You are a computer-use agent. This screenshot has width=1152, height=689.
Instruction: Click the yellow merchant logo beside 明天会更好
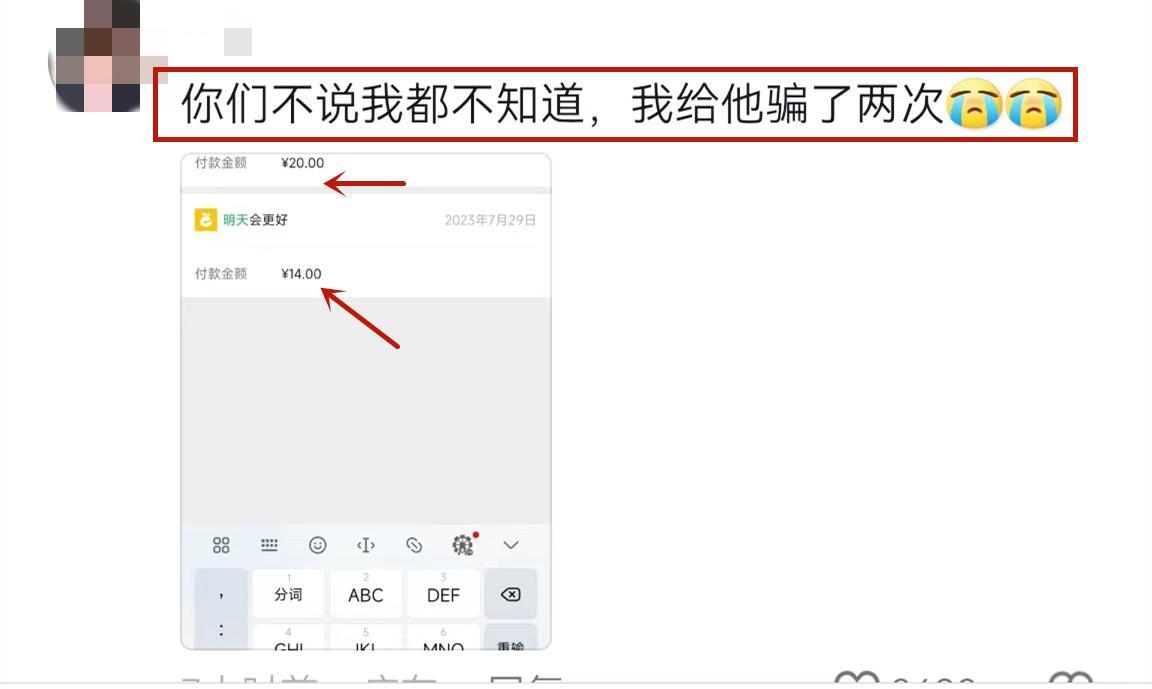pos(205,220)
